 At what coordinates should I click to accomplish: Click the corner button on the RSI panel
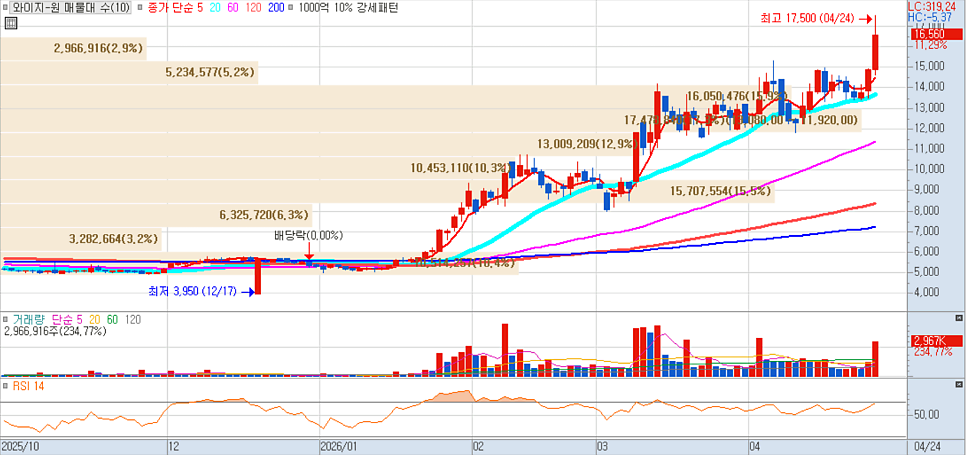(x=958, y=384)
